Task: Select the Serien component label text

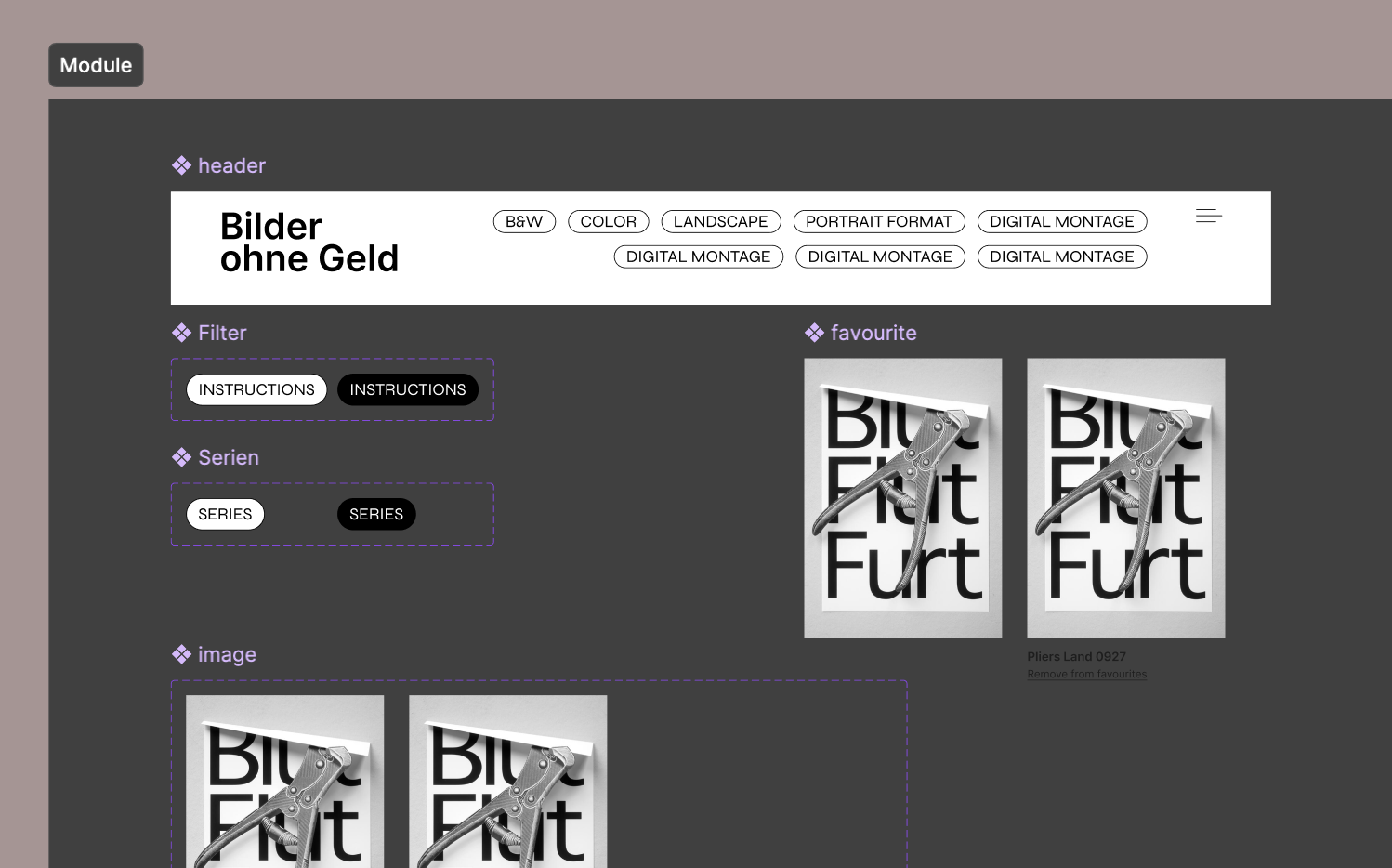Action: pyautogui.click(x=229, y=457)
